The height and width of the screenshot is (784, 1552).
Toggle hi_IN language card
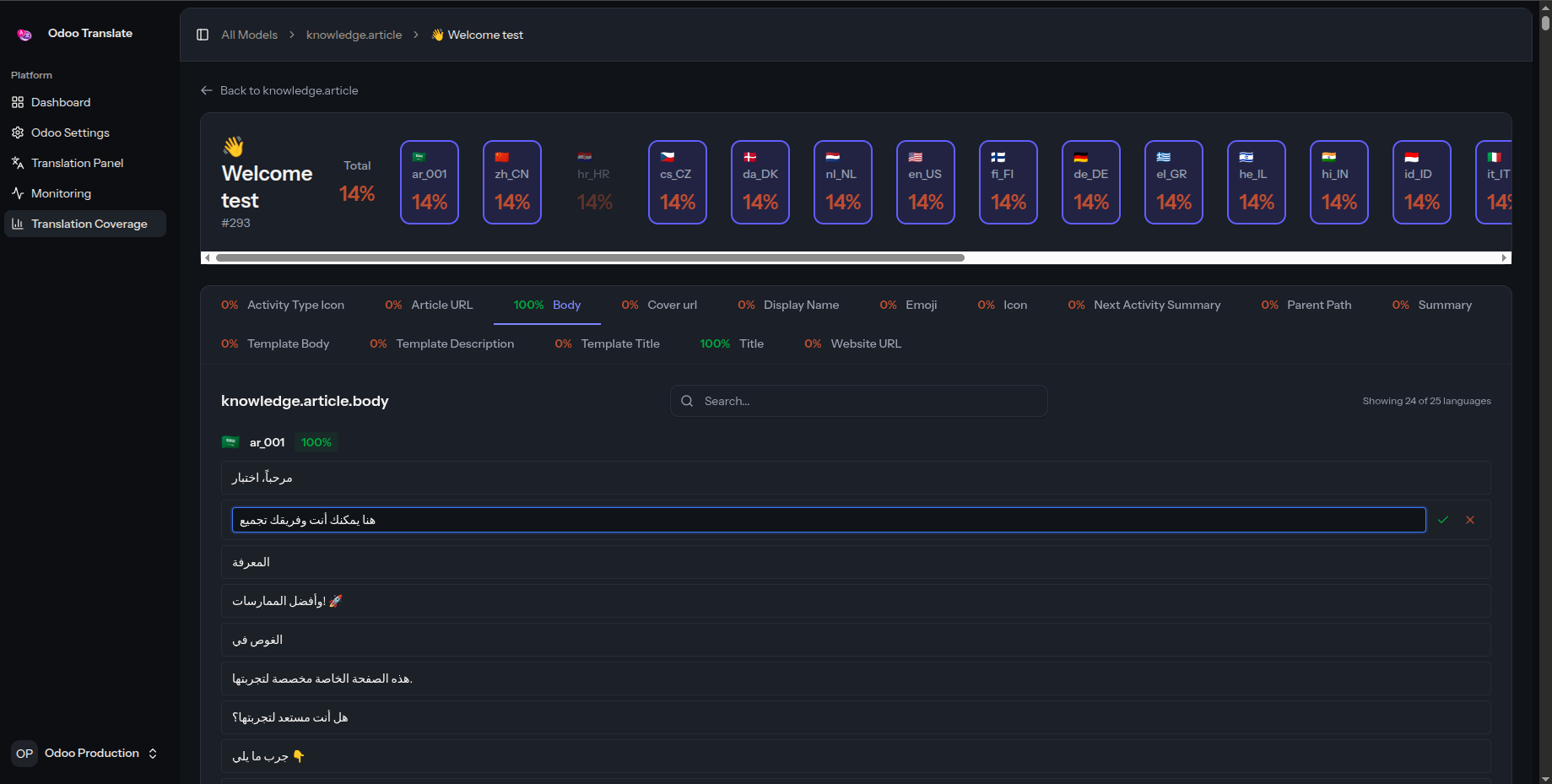pyautogui.click(x=1339, y=182)
